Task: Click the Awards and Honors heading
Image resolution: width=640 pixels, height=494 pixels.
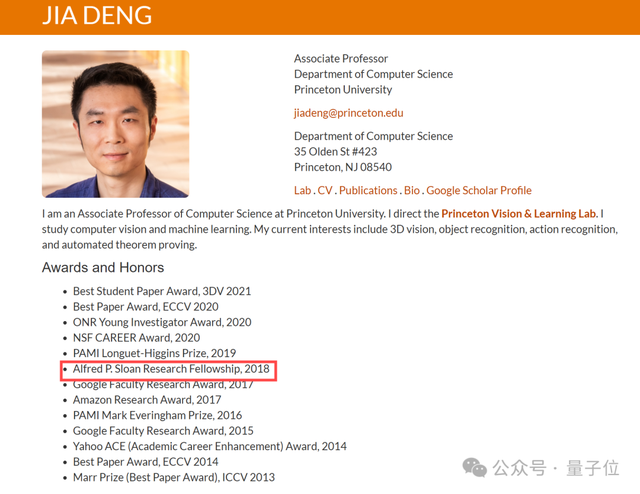Action: 103,268
